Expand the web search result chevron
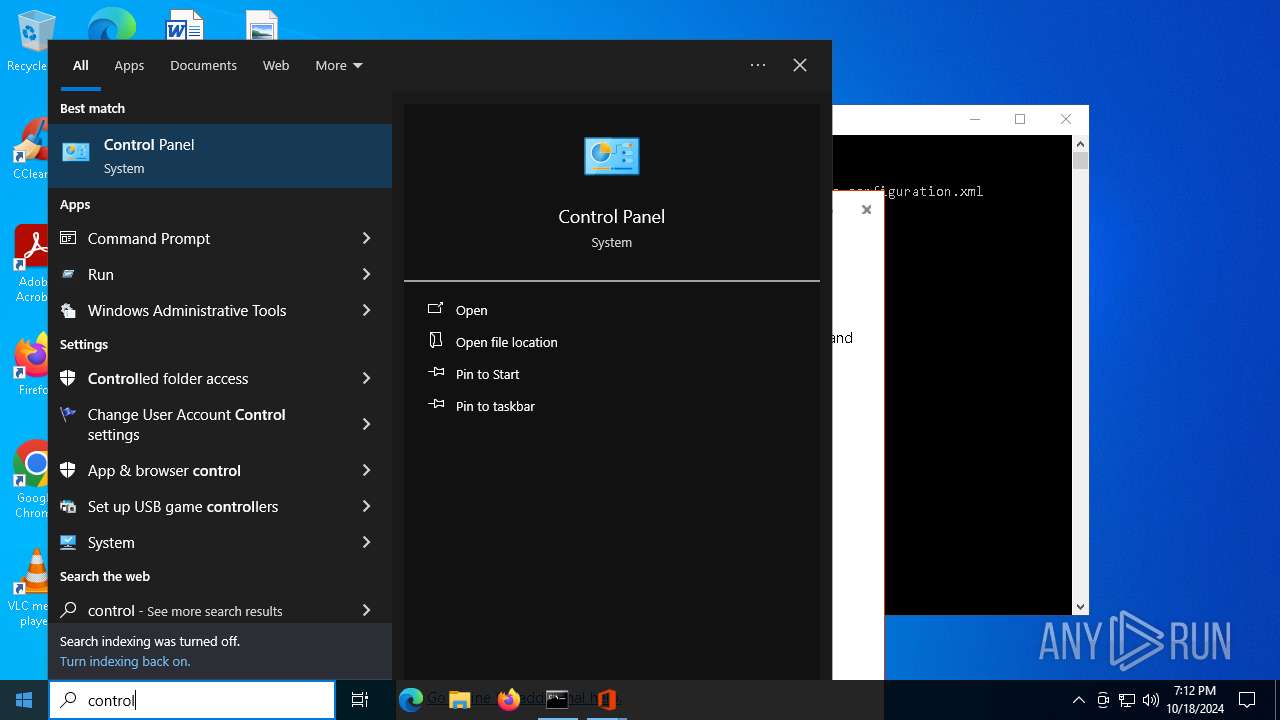The width and height of the screenshot is (1280, 720). pyautogui.click(x=366, y=610)
